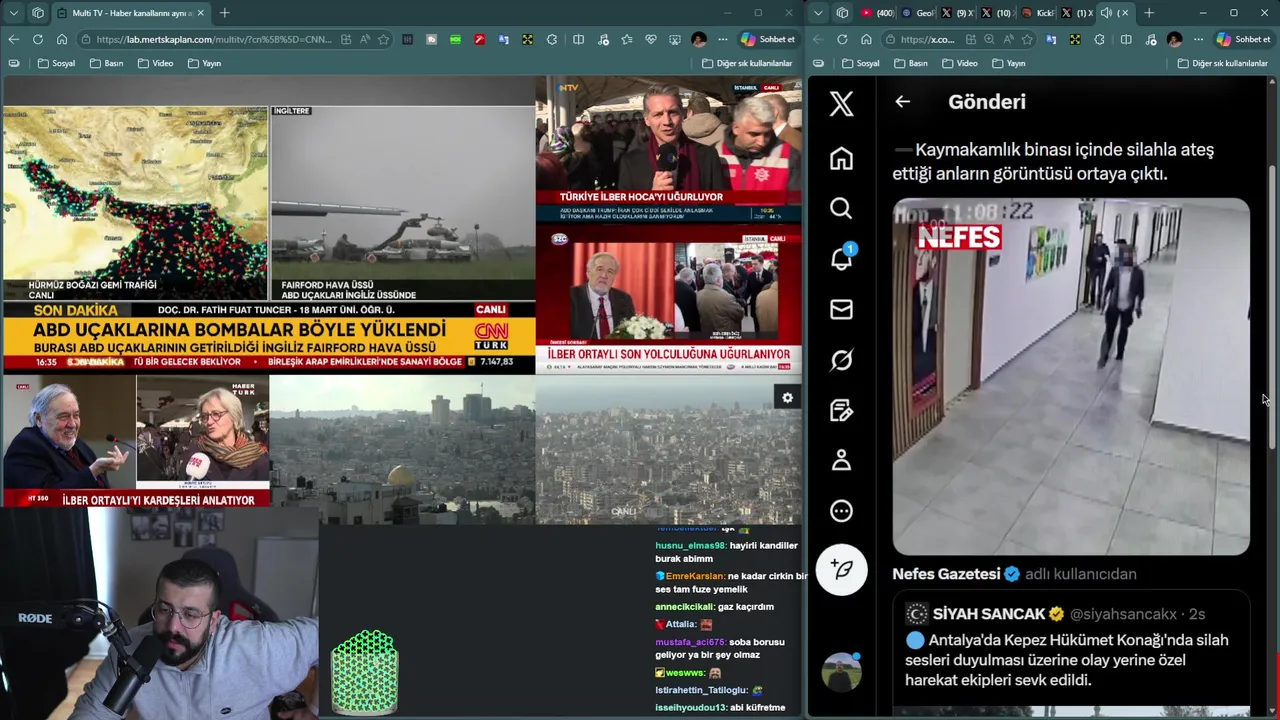Screen dimensions: 1280x720
Task: Click Sohbet et Copilot button in right browser
Action: (1243, 39)
